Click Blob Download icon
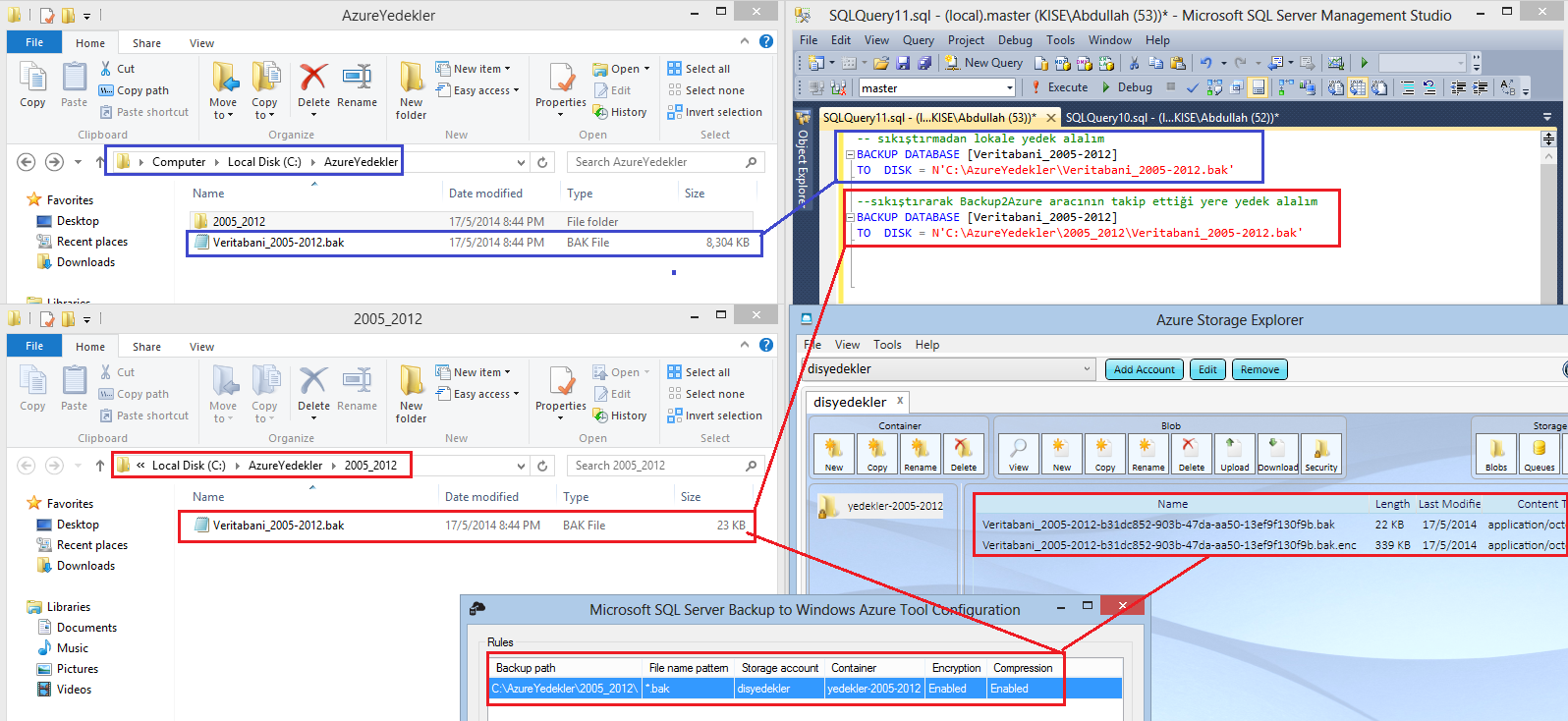The image size is (1568, 721). 1278,454
